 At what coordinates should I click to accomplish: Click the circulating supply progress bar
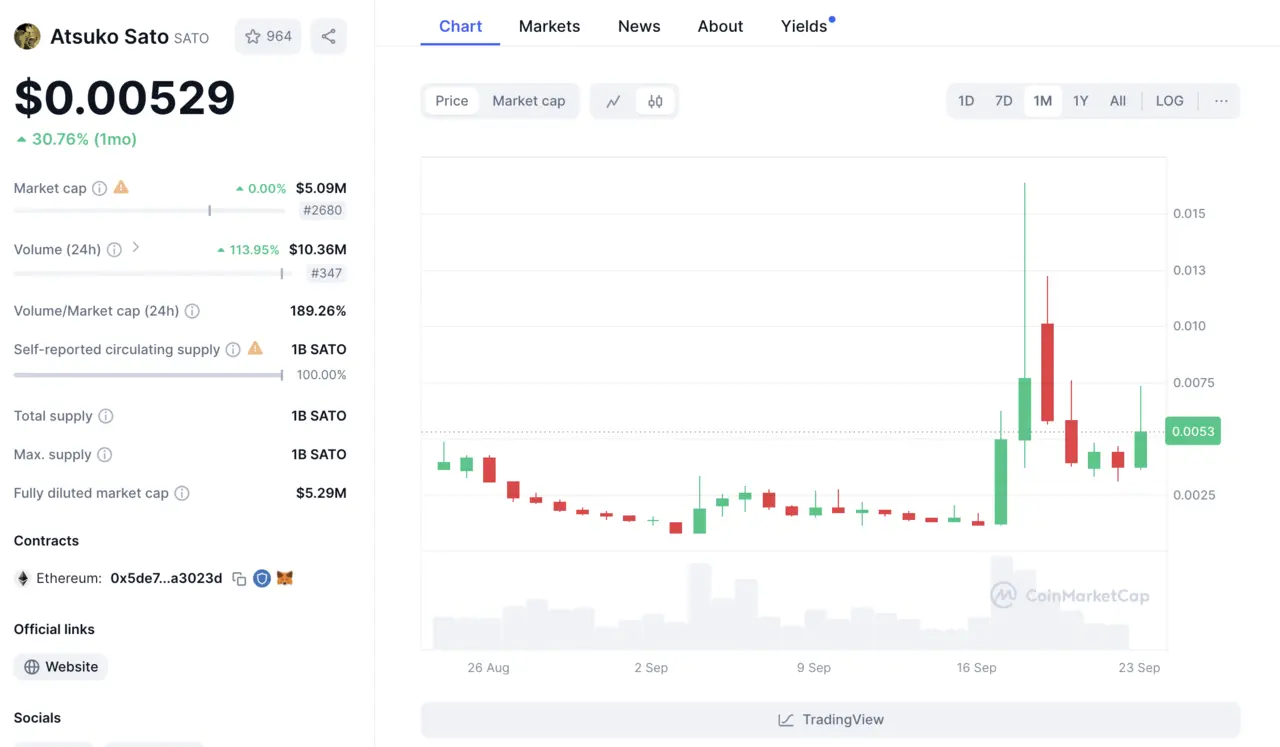148,375
